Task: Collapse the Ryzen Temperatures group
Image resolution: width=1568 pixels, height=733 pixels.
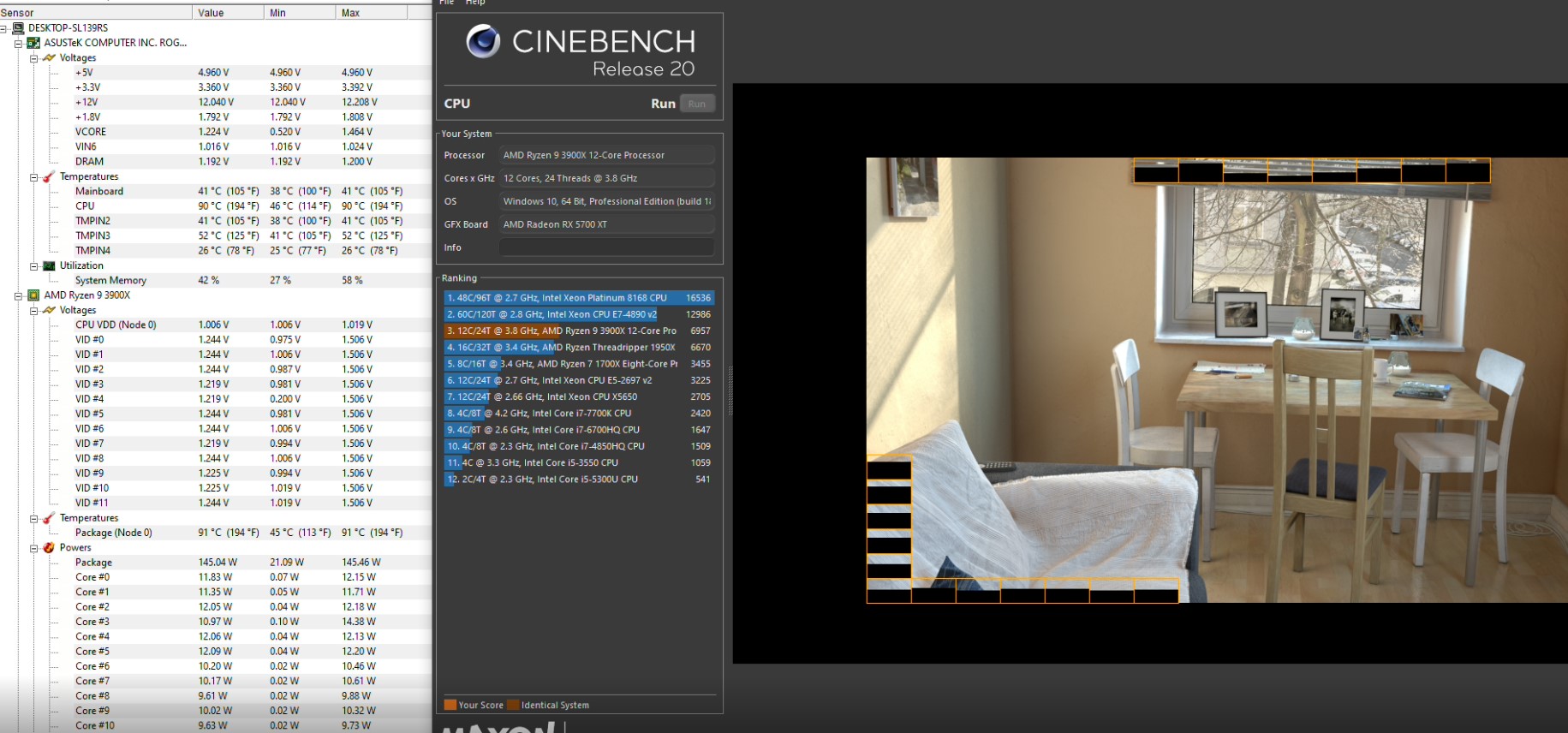Action: click(x=33, y=519)
